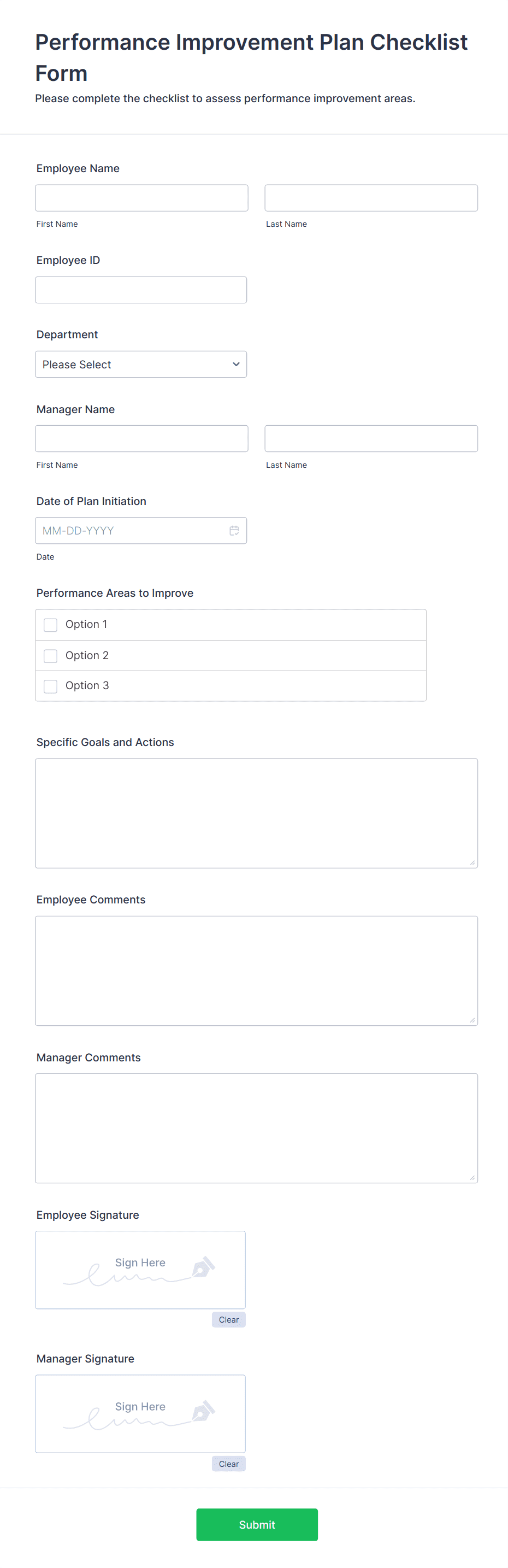The height and width of the screenshot is (1568, 508).
Task: Clear the Manager Signature pad
Action: click(x=229, y=1463)
